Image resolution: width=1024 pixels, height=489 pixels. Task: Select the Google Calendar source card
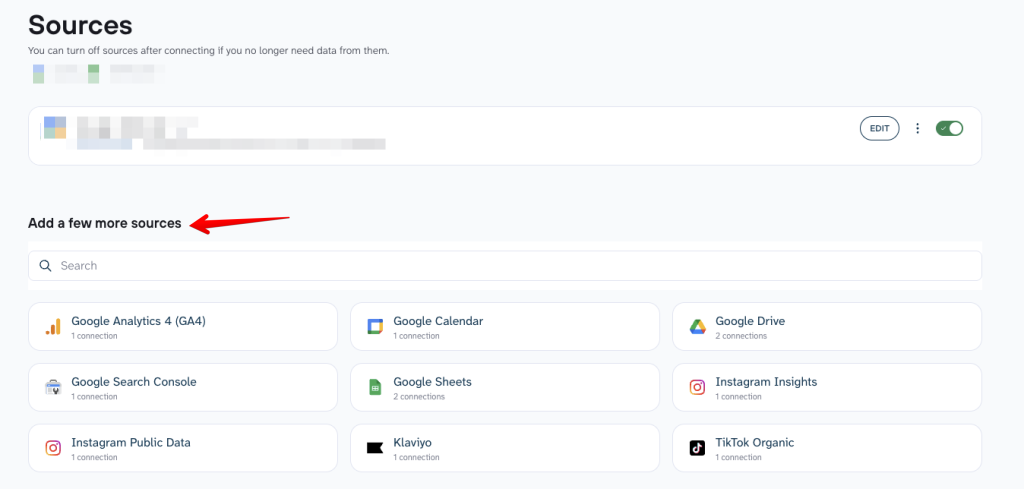click(505, 326)
